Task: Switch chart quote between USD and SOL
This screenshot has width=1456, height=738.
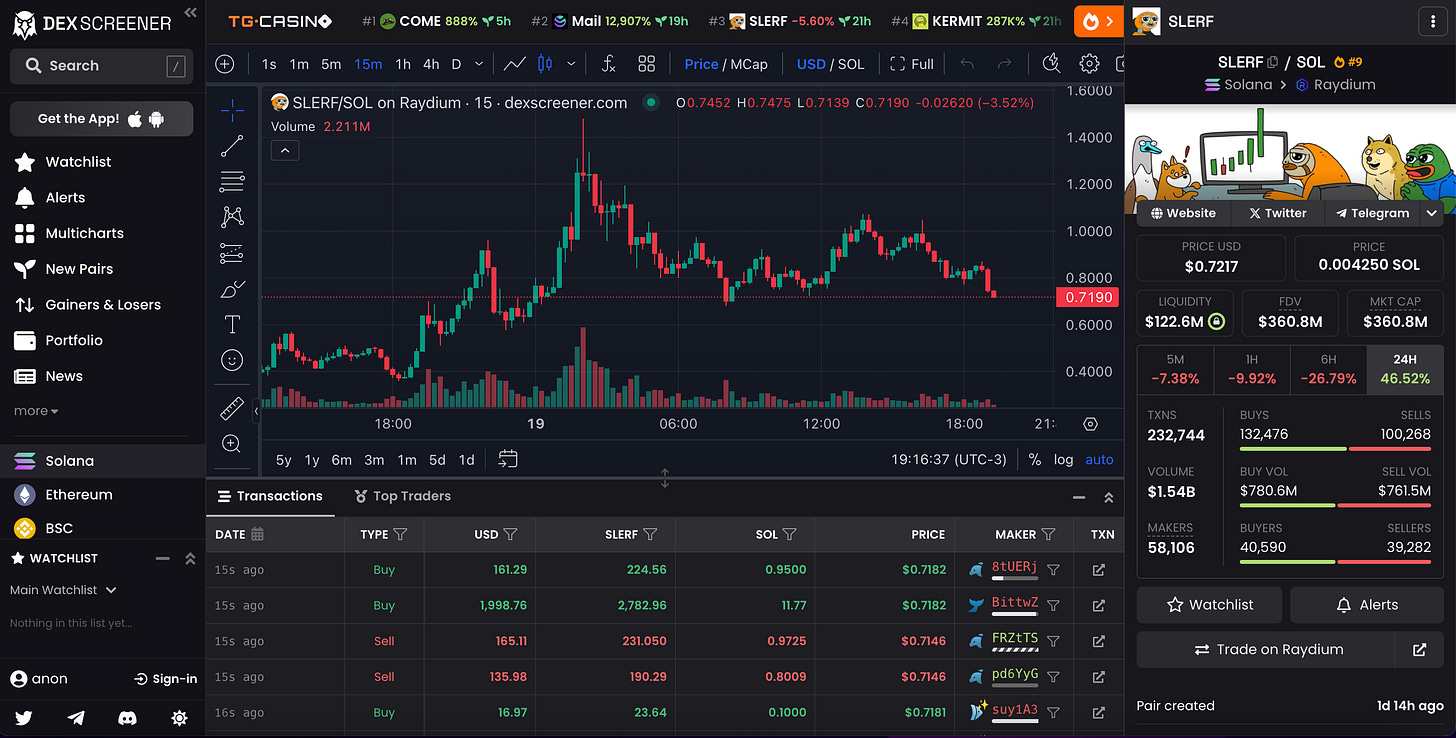Action: (x=830, y=64)
